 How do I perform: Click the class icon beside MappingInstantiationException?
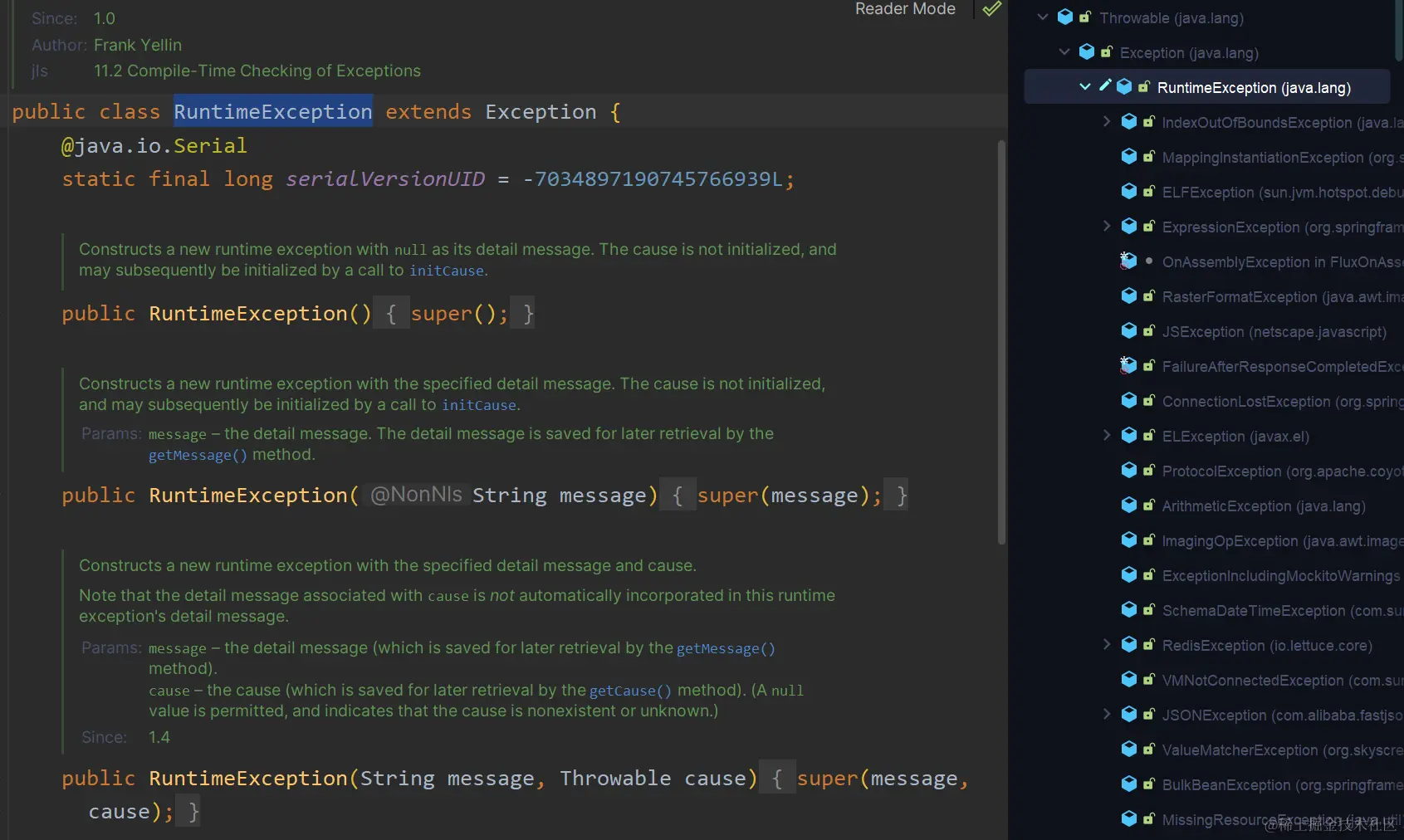click(1128, 156)
